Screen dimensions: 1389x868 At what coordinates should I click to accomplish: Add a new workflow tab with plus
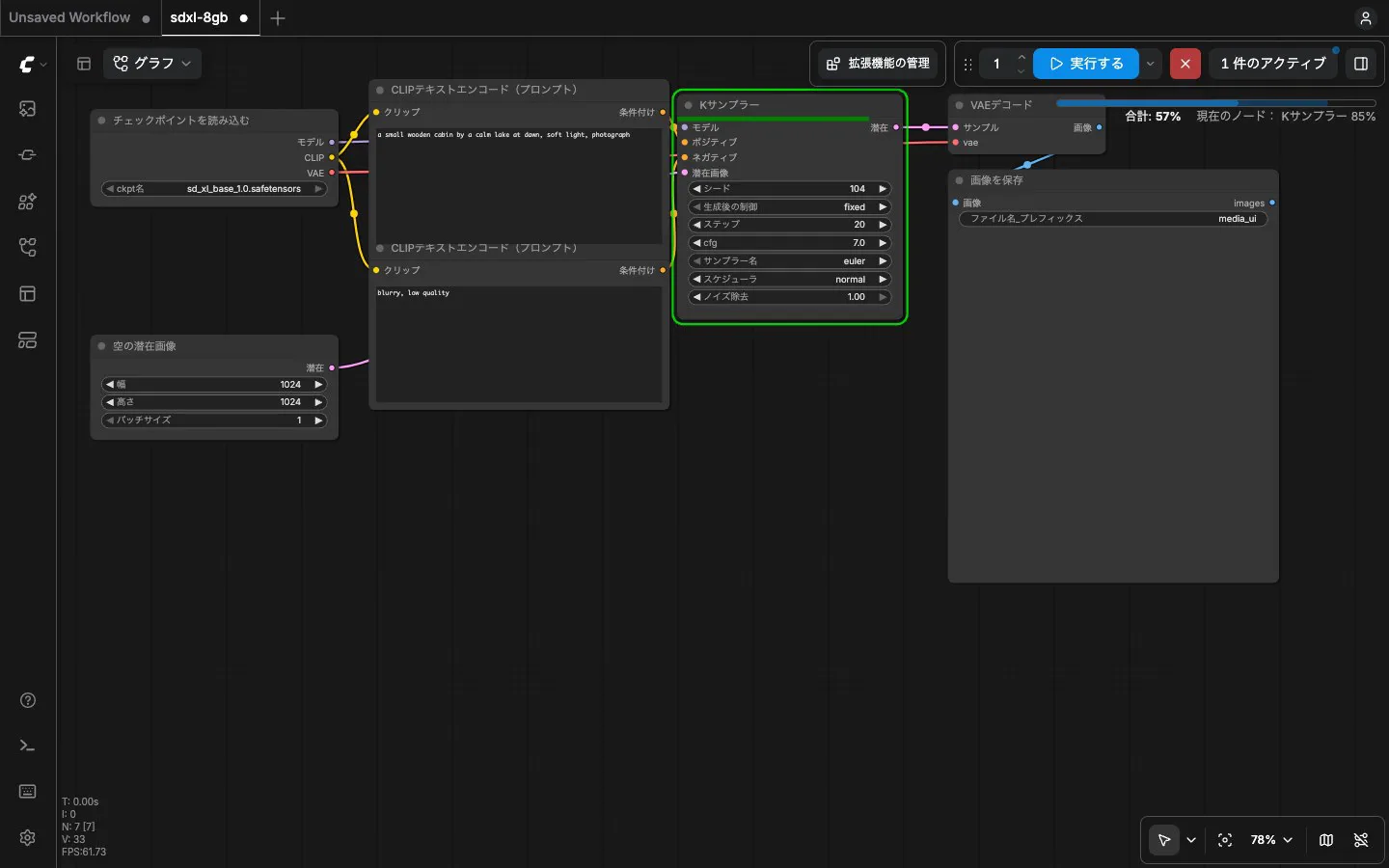point(278,18)
